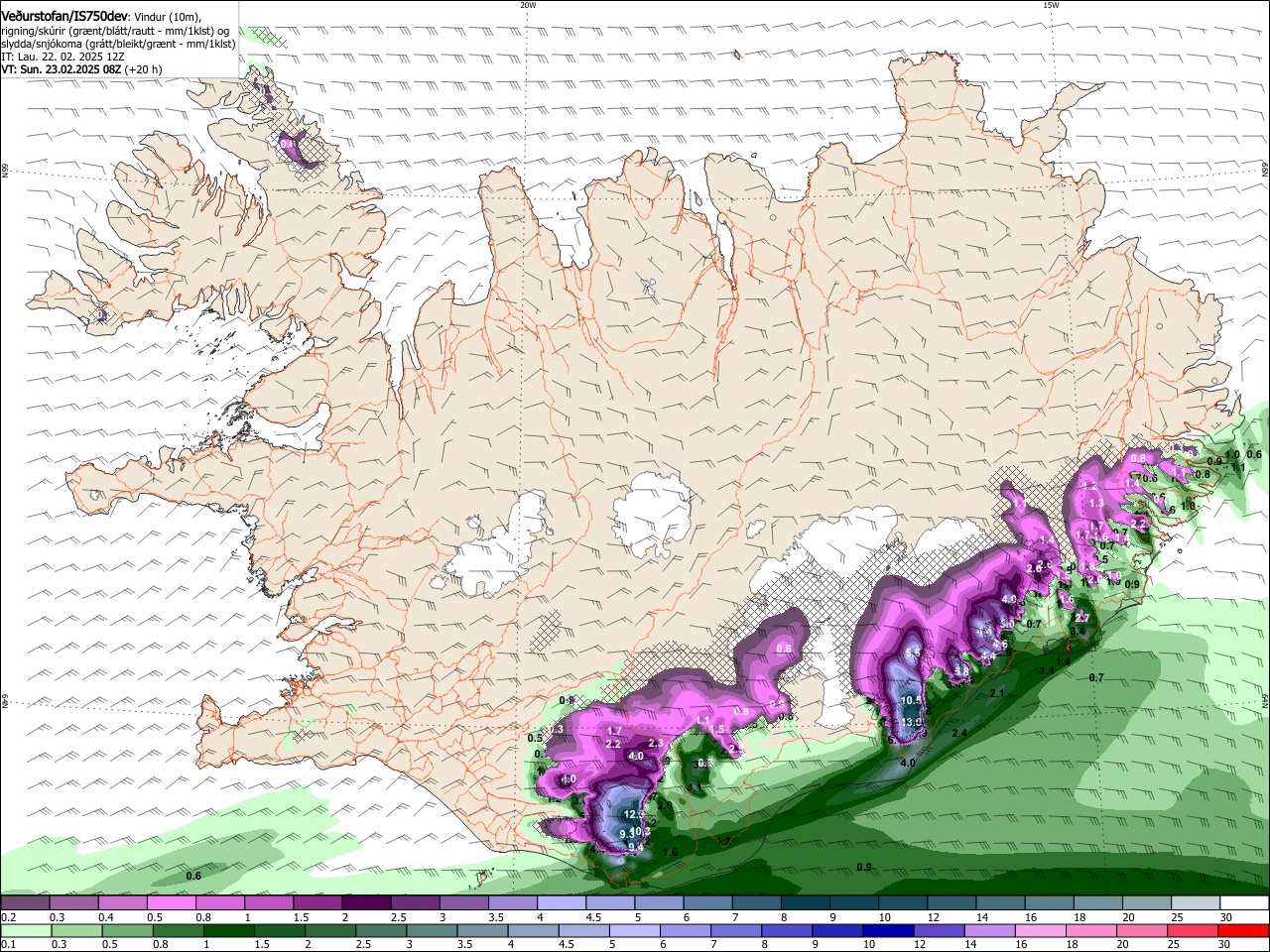Click the 'rigning/skúrir' legend description line

click(114, 31)
